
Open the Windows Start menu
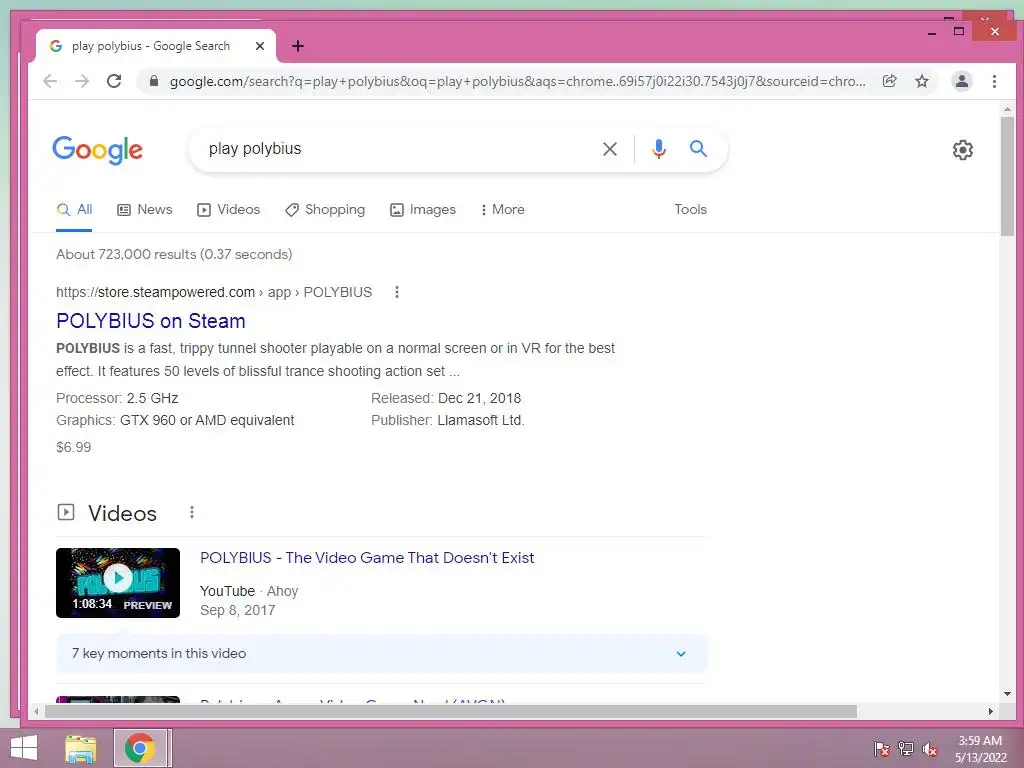tap(24, 748)
